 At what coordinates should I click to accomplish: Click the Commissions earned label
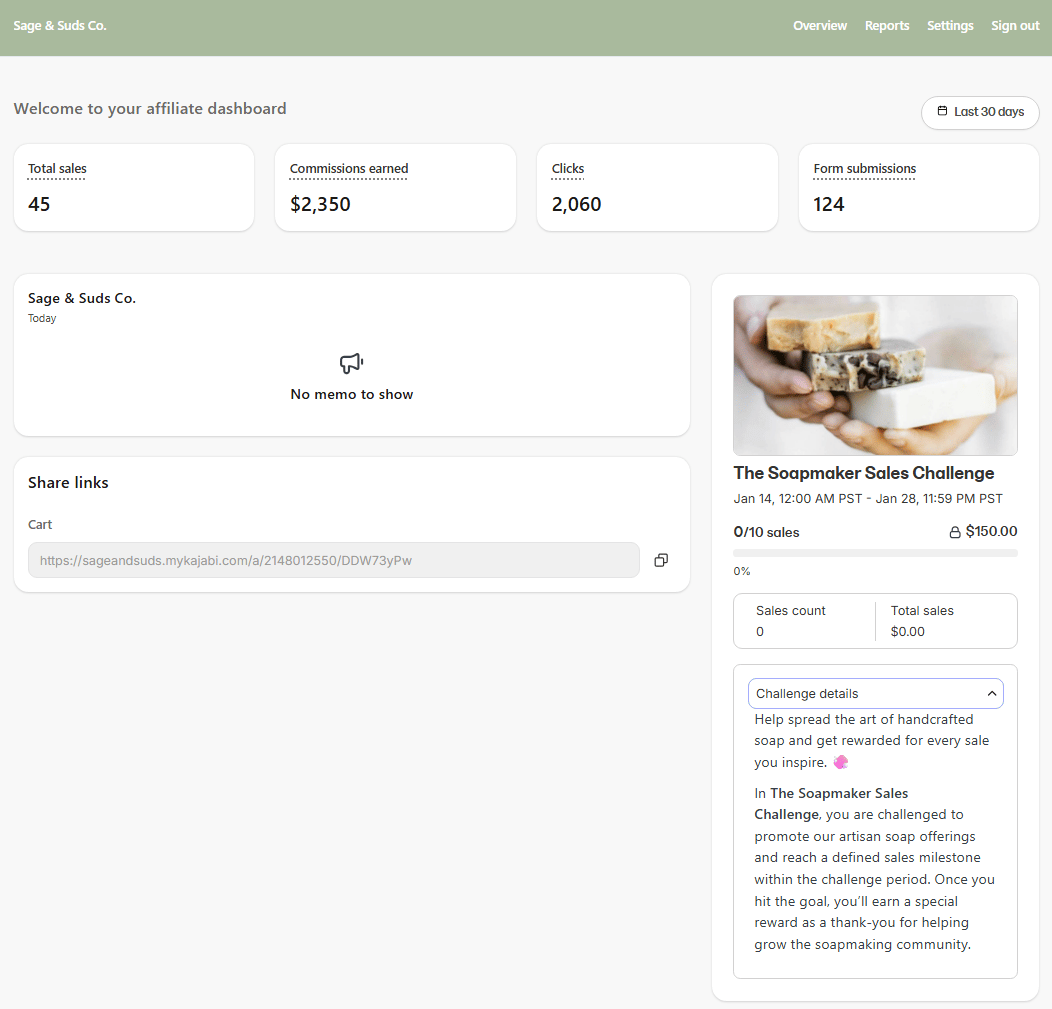[349, 168]
